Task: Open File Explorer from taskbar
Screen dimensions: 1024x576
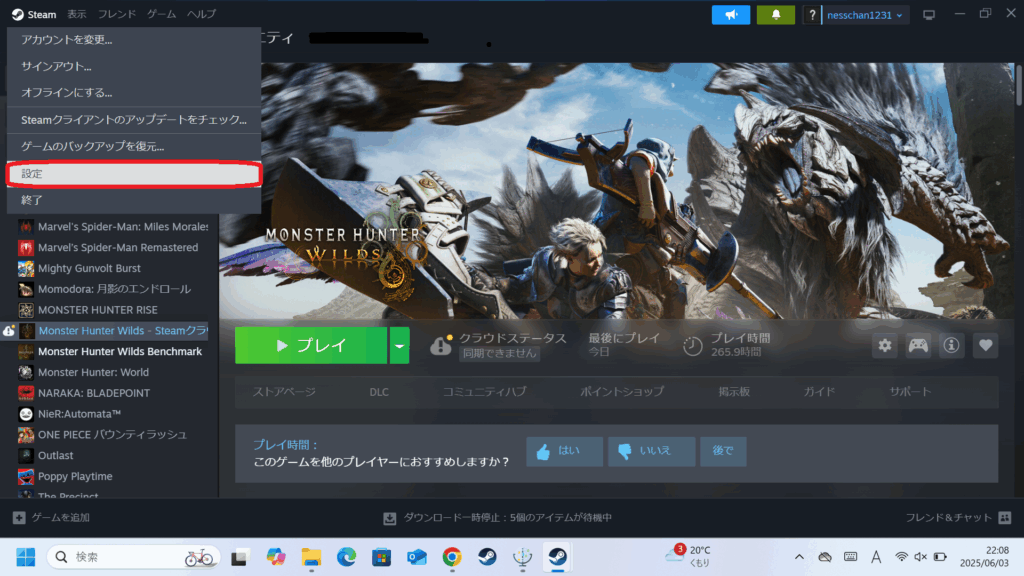Action: coord(311,557)
